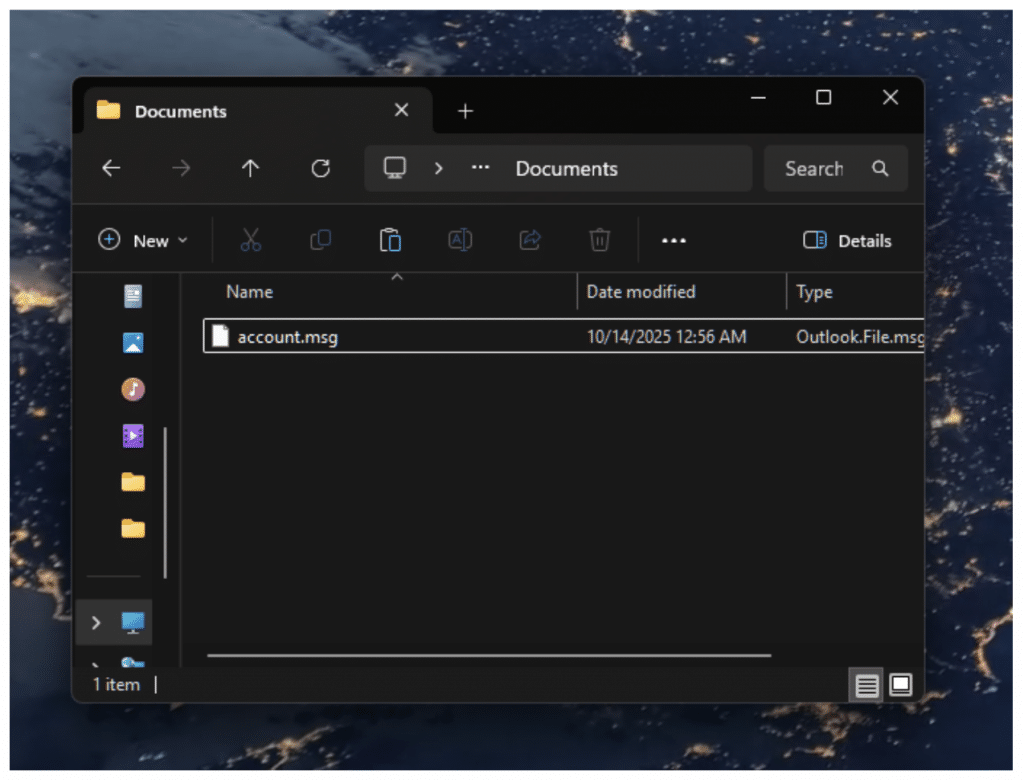The height and width of the screenshot is (780, 1024).
Task: Expand the address bar path chevron
Action: click(x=438, y=169)
